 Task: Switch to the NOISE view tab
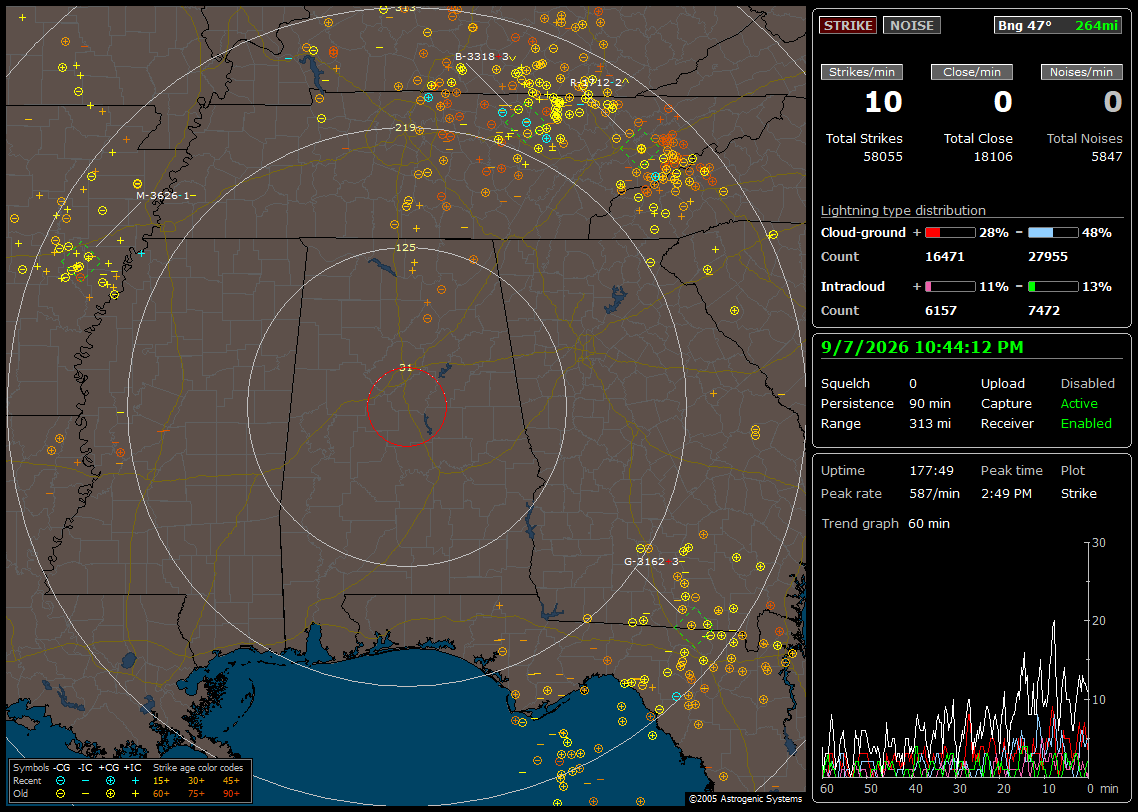pyautogui.click(x=912, y=25)
